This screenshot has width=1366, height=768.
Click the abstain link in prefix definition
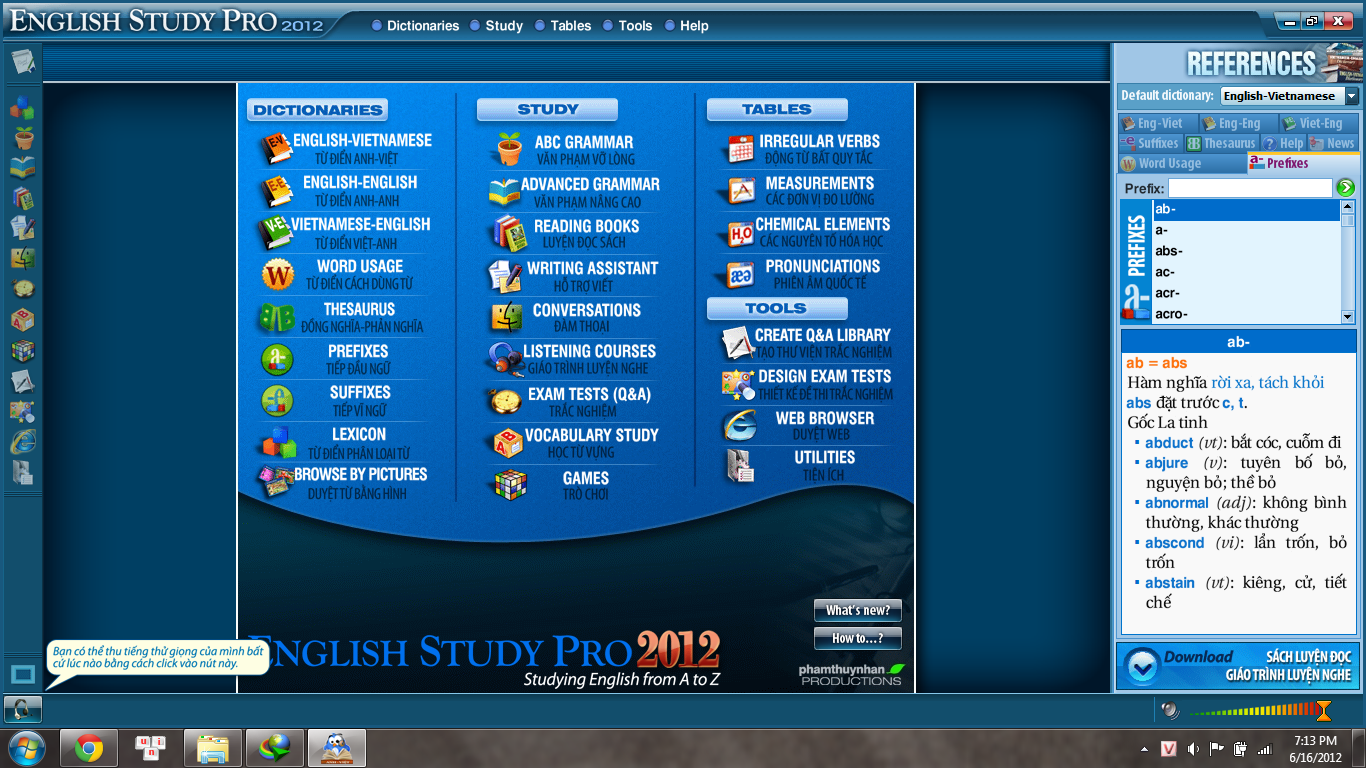click(1170, 582)
